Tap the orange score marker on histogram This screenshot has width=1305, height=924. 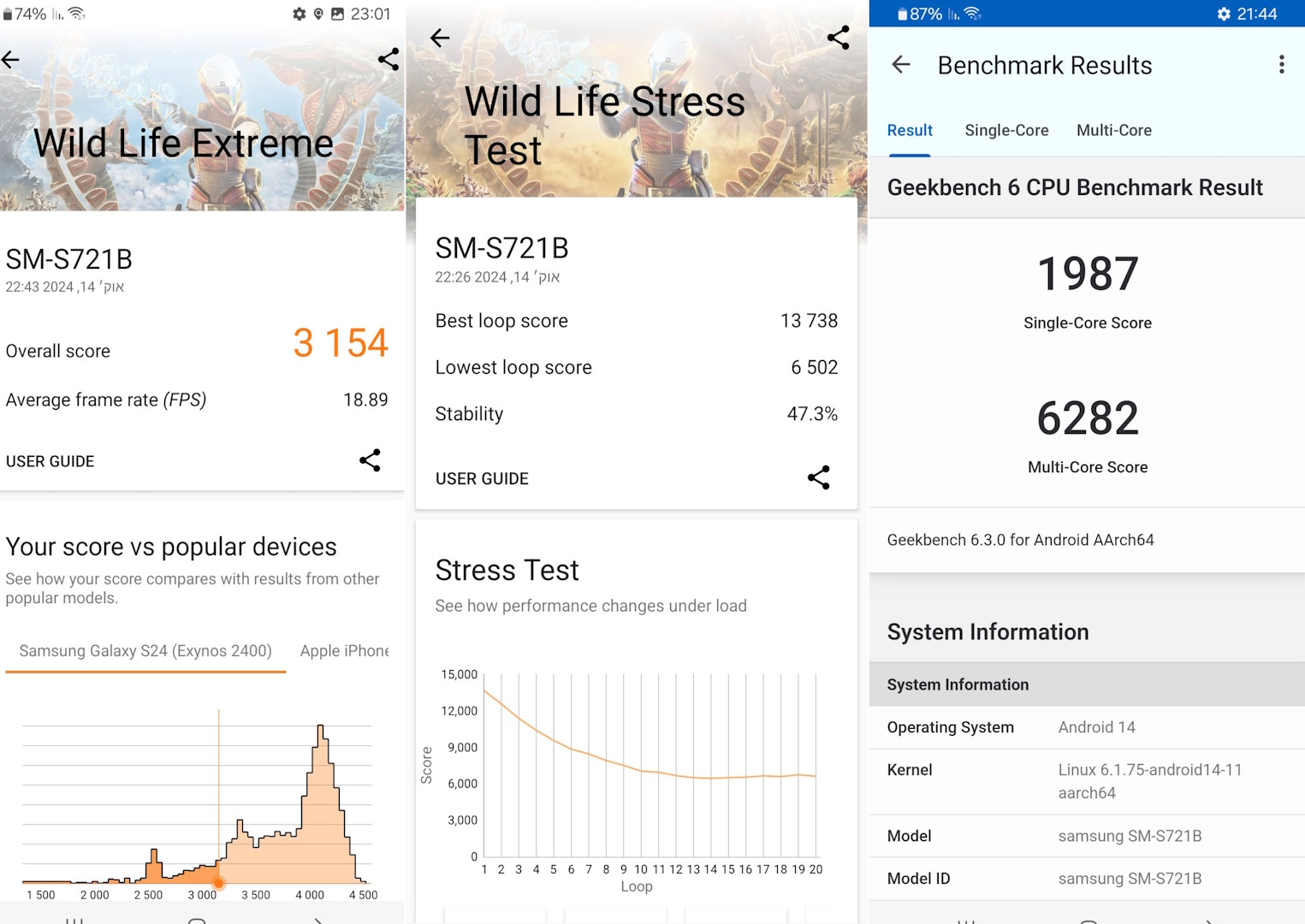click(219, 883)
